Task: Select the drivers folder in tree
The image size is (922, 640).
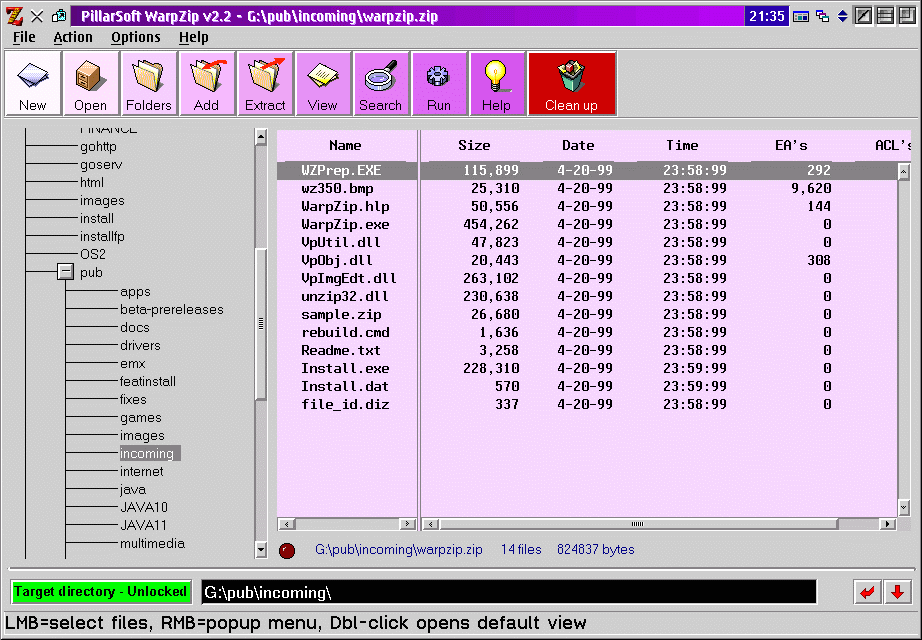Action: 140,345
